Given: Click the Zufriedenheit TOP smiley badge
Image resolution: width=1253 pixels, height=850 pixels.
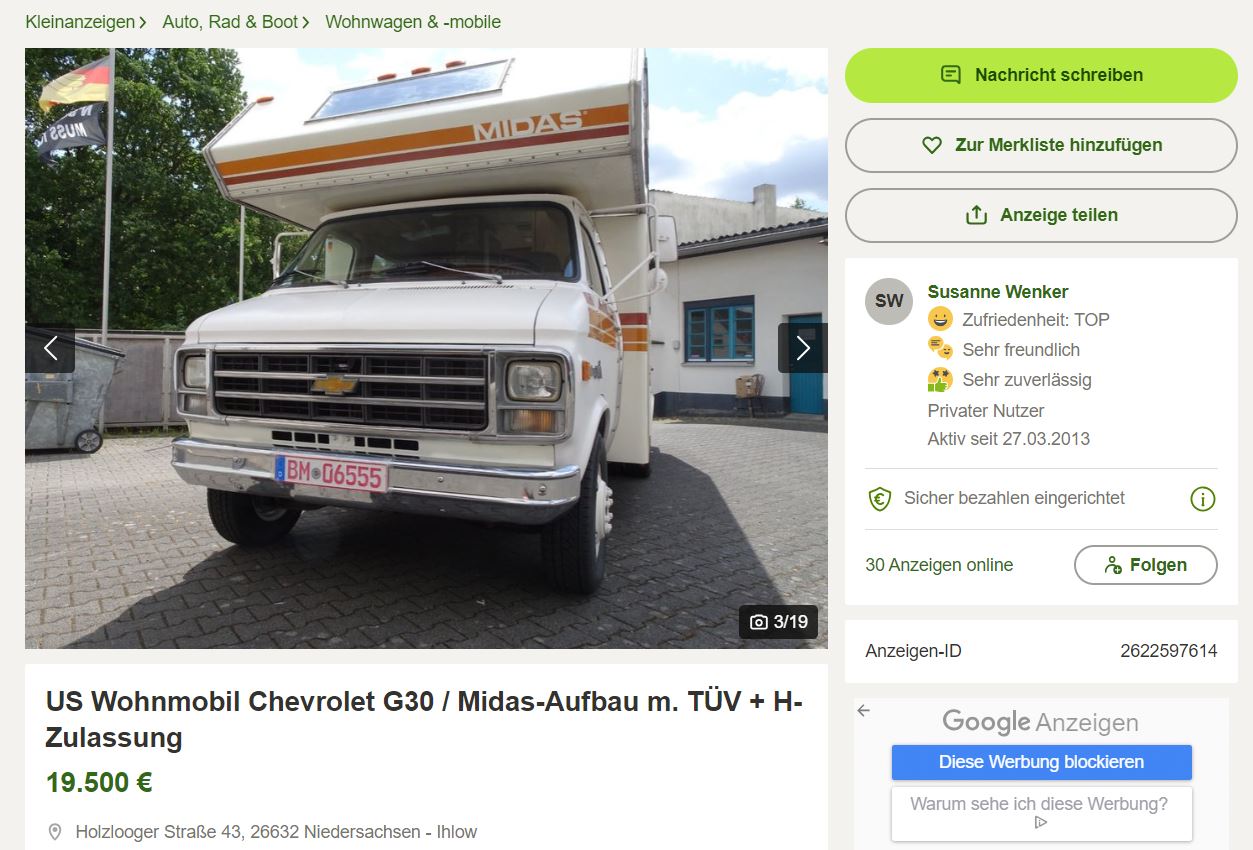Looking at the screenshot, I should coord(940,320).
